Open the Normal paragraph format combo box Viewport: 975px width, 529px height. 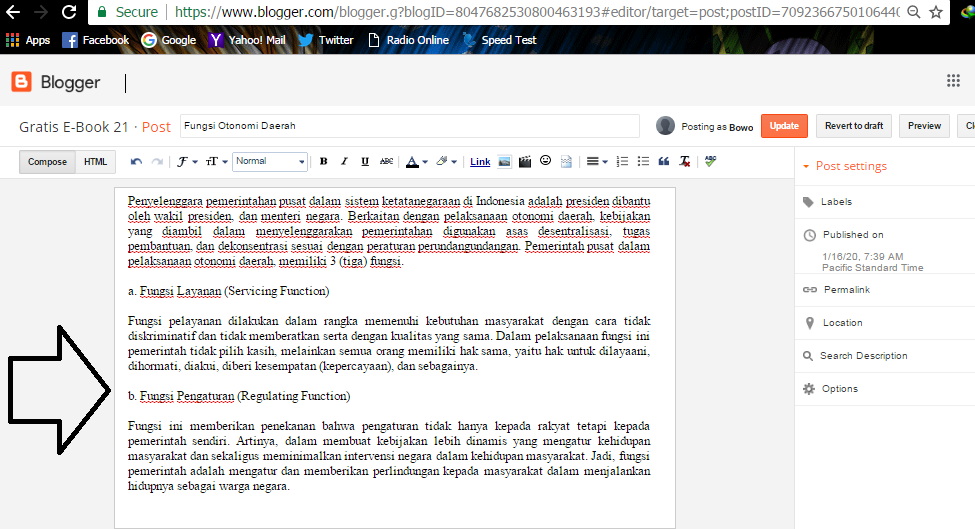click(270, 161)
